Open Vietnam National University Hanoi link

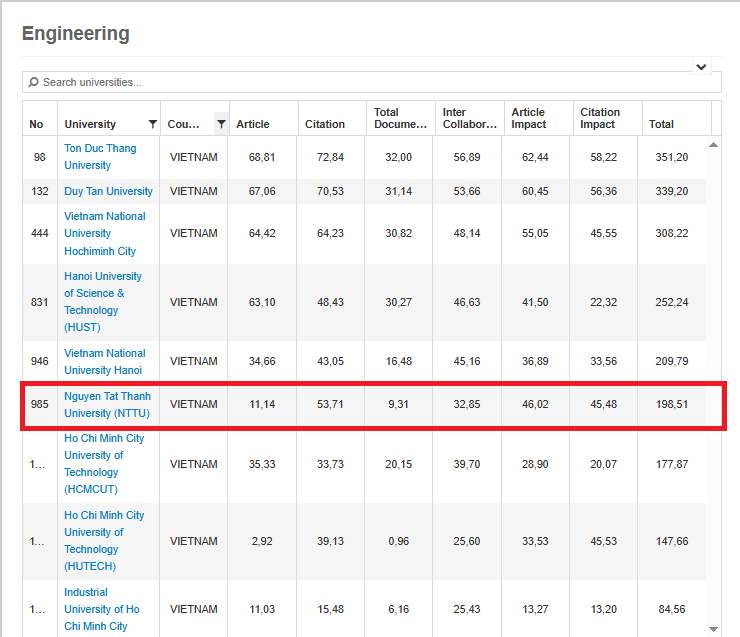click(x=105, y=361)
